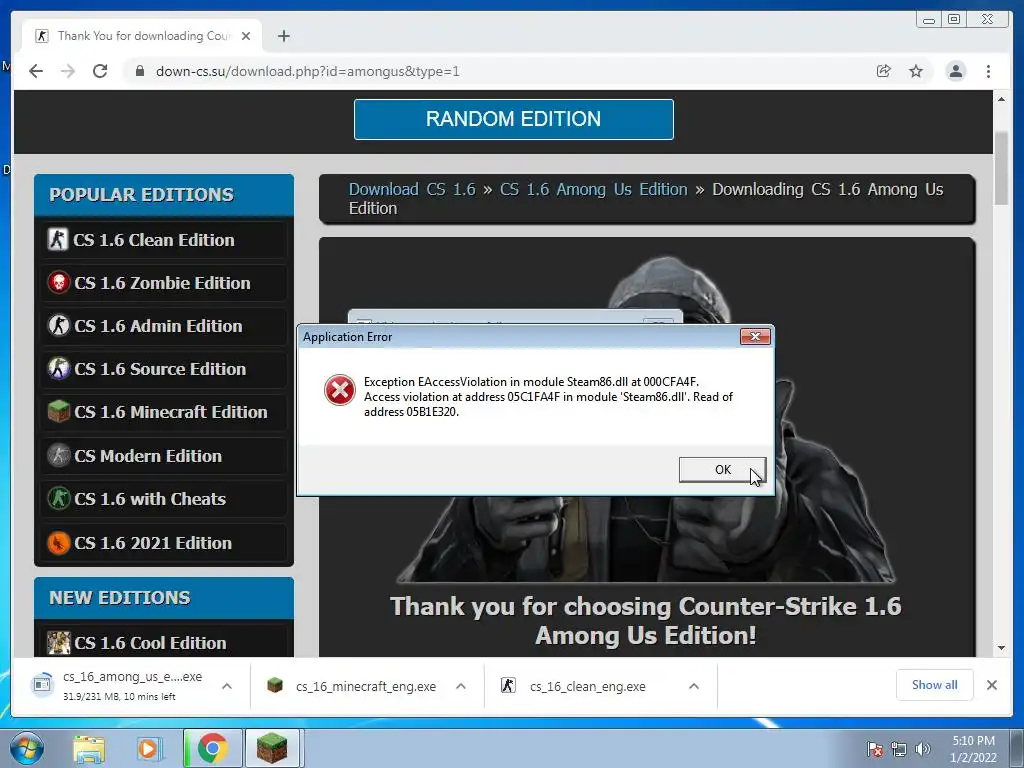Expand options for cs_16_clean_eng.exe download
The image size is (1024, 768).
694,686
